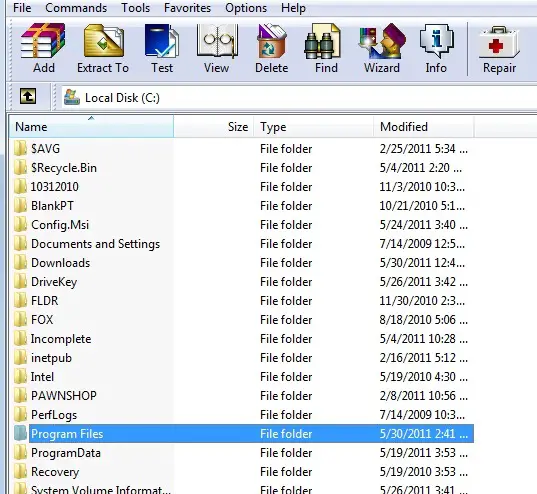Select the Incomplete folder icon
Image resolution: width=537 pixels, height=494 pixels.
tap(21, 338)
